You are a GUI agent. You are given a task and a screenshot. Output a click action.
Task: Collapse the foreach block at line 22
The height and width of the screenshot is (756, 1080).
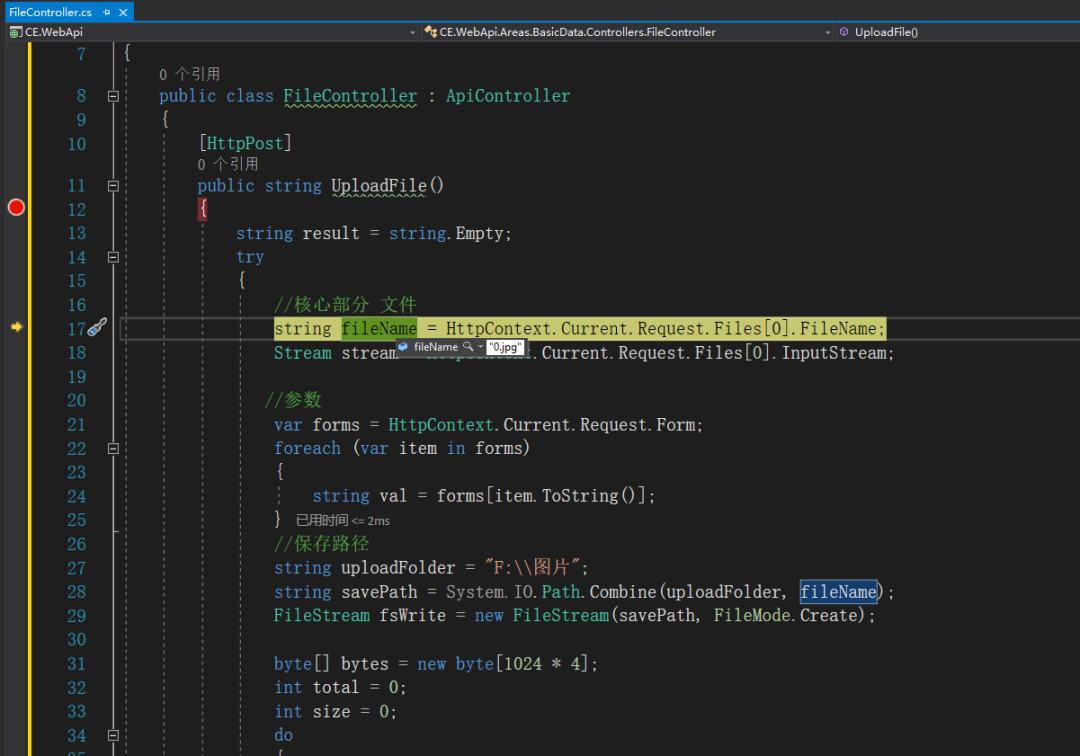(113, 449)
